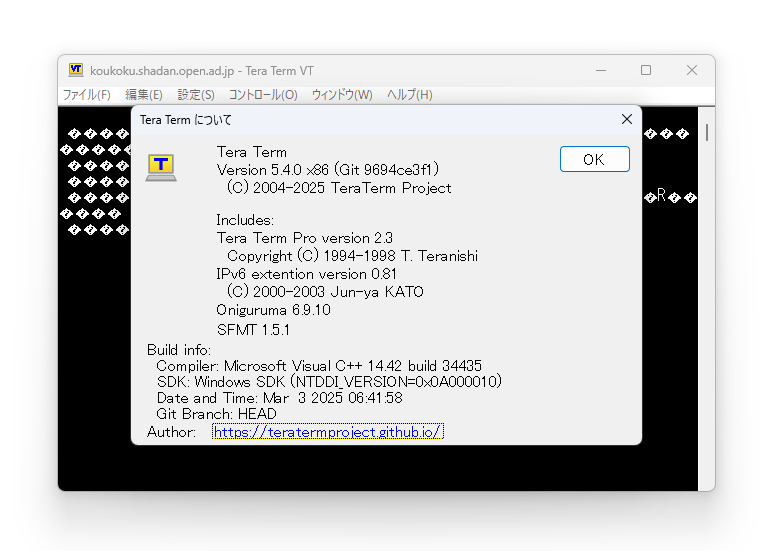Open the ウィンドウ(W) menu
The width and height of the screenshot is (777, 551).
tap(342, 95)
